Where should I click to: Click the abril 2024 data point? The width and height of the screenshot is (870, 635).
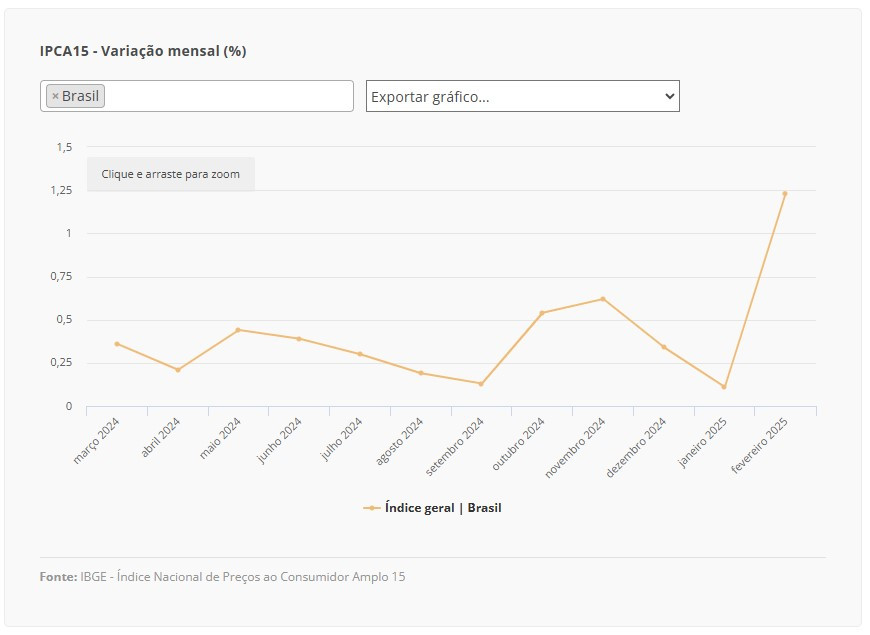click(178, 370)
